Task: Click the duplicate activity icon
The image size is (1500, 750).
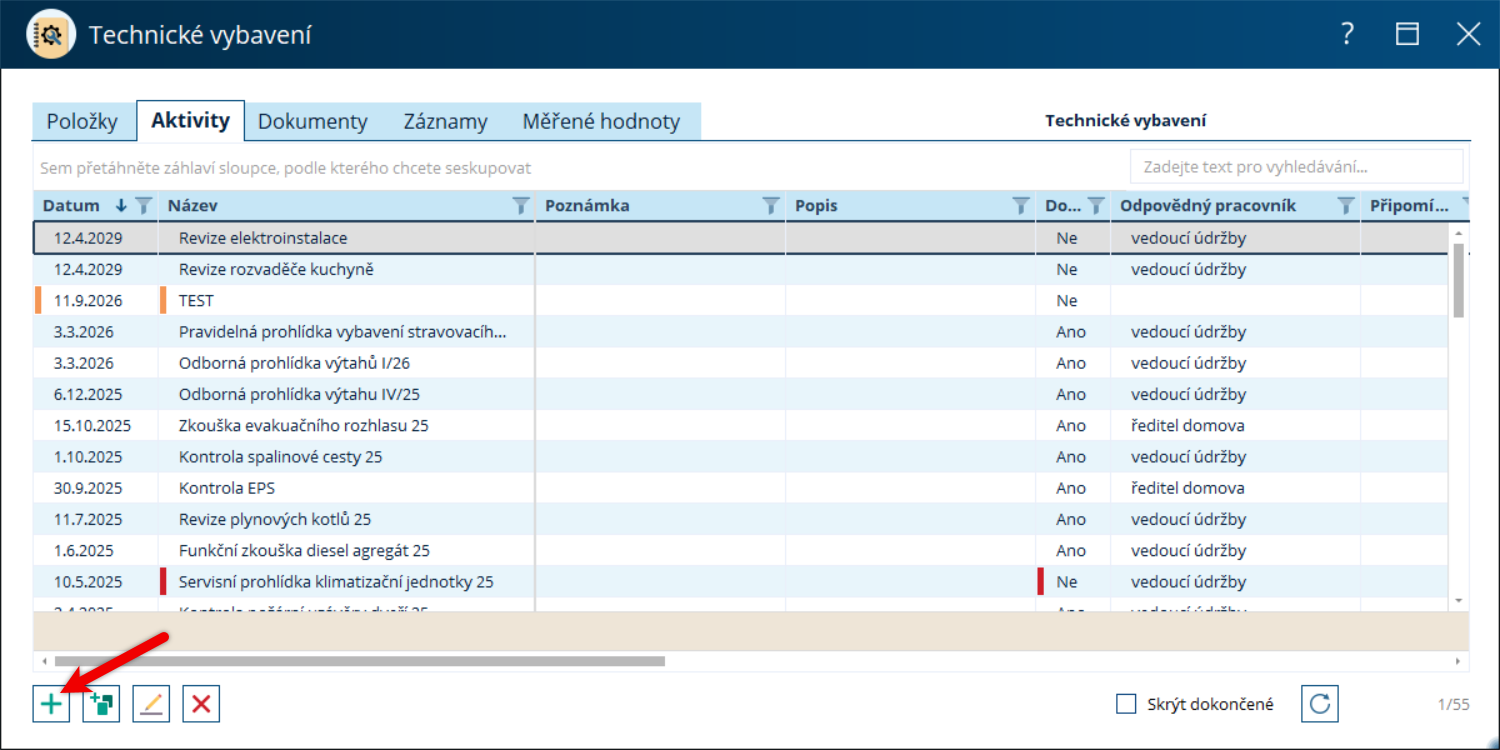Action: [101, 704]
